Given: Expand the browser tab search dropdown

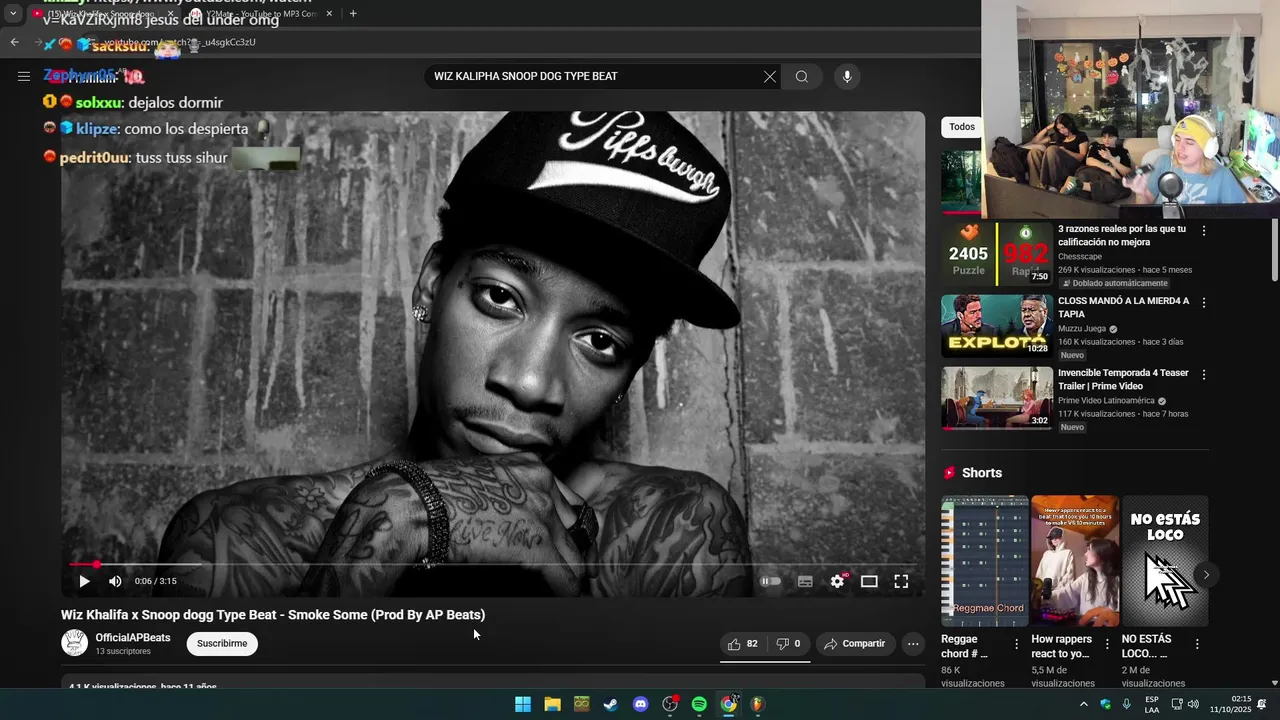Looking at the screenshot, I should 13,14.
